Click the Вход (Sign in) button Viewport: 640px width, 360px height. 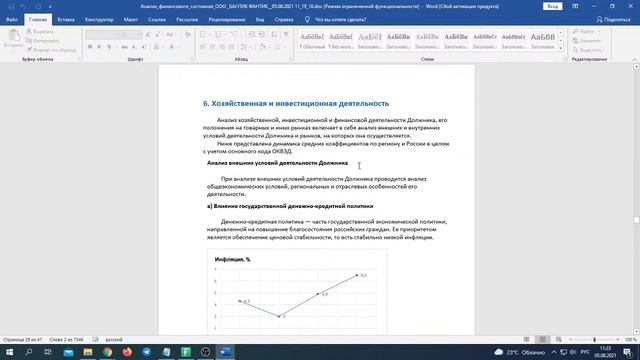click(553, 6)
